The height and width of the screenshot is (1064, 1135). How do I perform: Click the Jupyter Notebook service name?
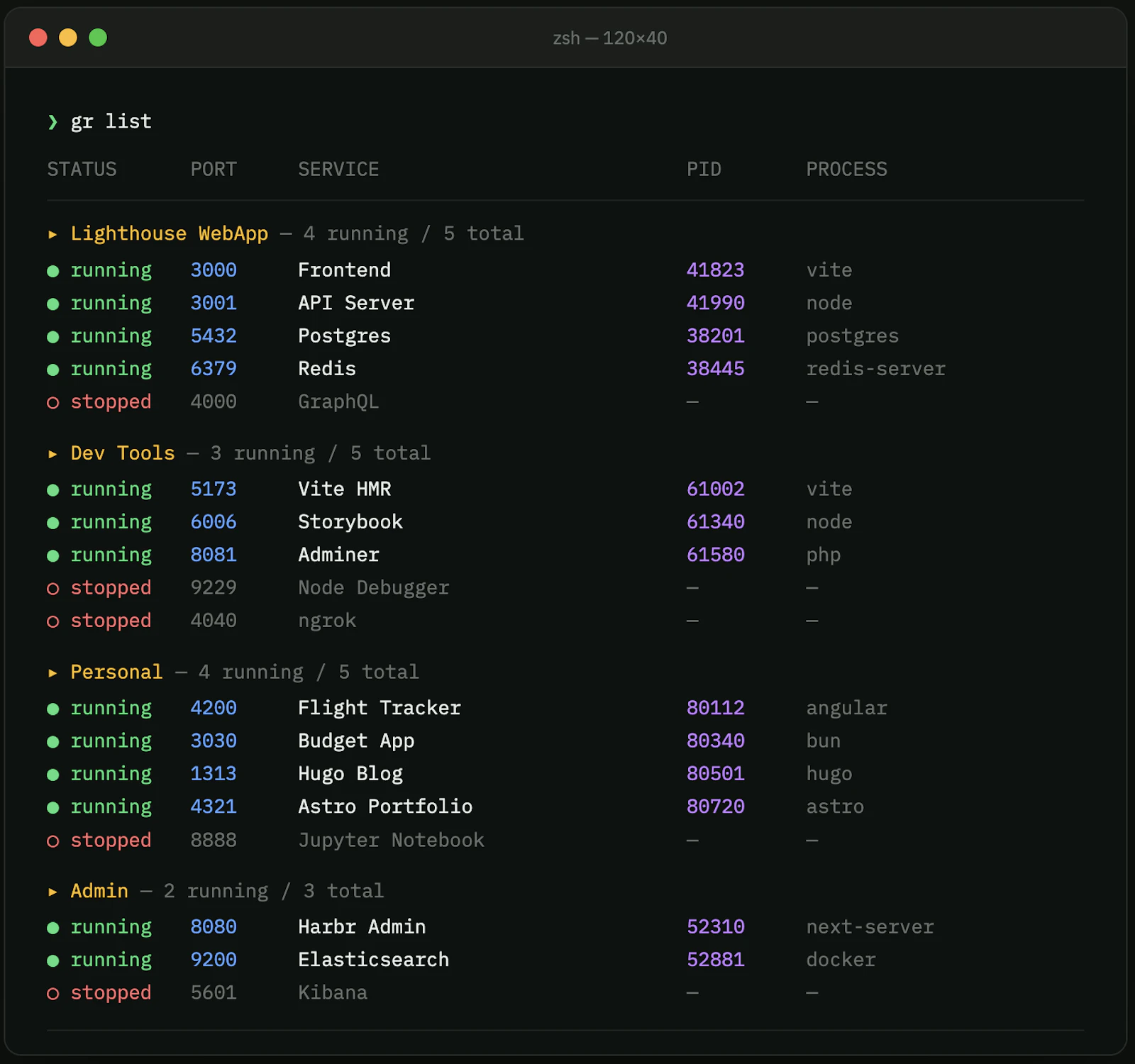391,841
